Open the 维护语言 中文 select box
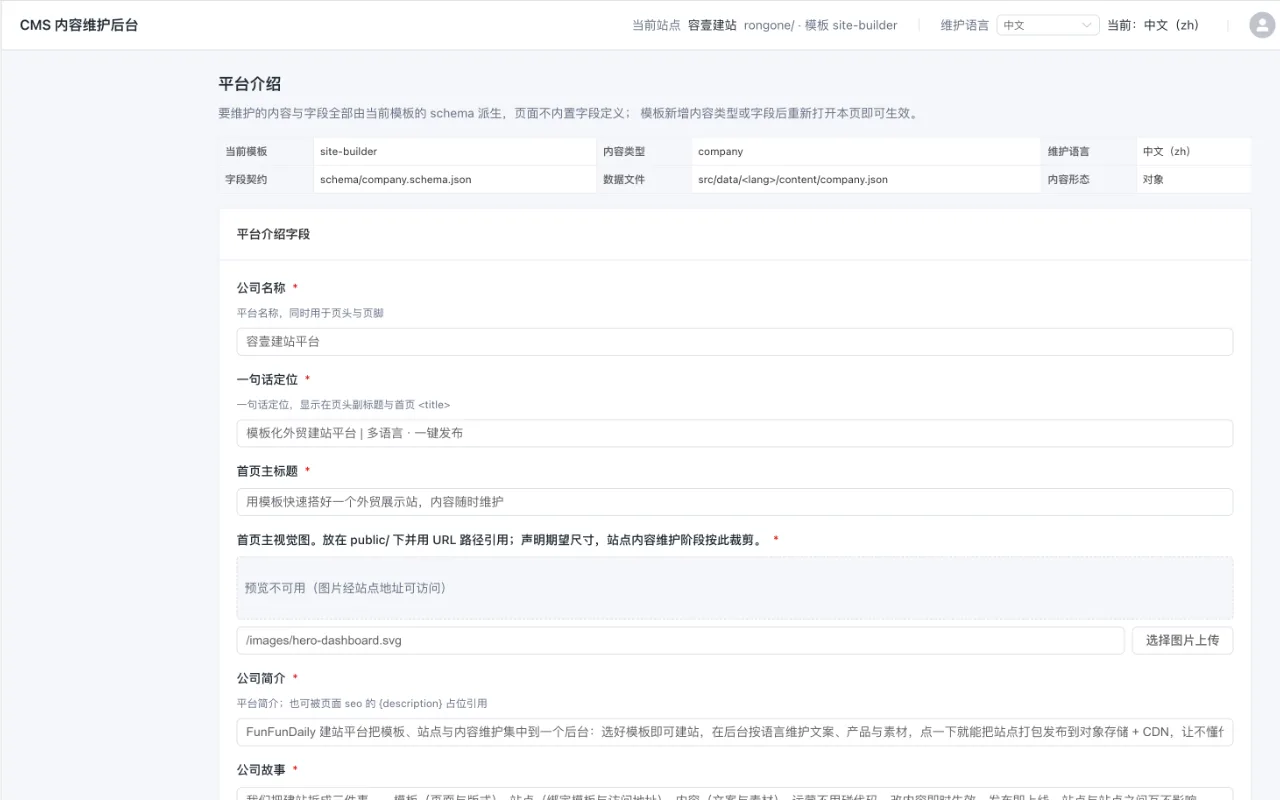The height and width of the screenshot is (800, 1280). (1048, 25)
